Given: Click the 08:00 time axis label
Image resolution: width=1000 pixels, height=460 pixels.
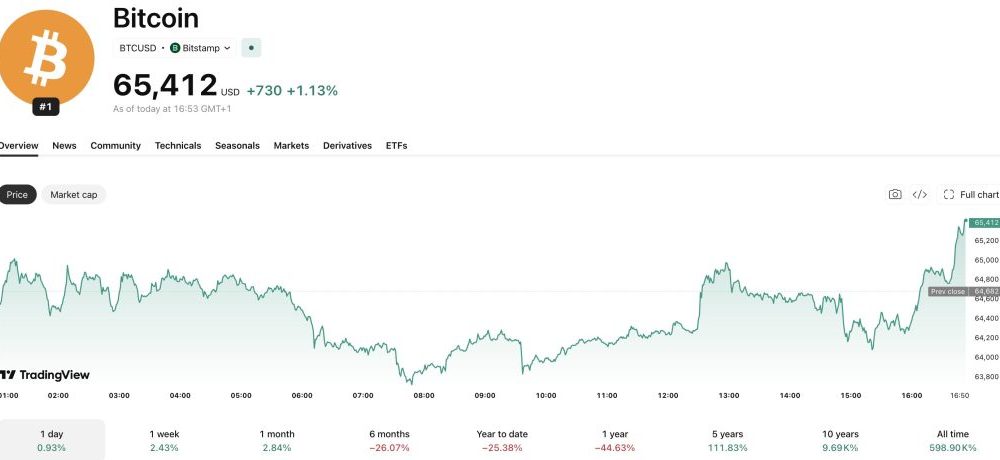Looking at the screenshot, I should coord(424,396).
